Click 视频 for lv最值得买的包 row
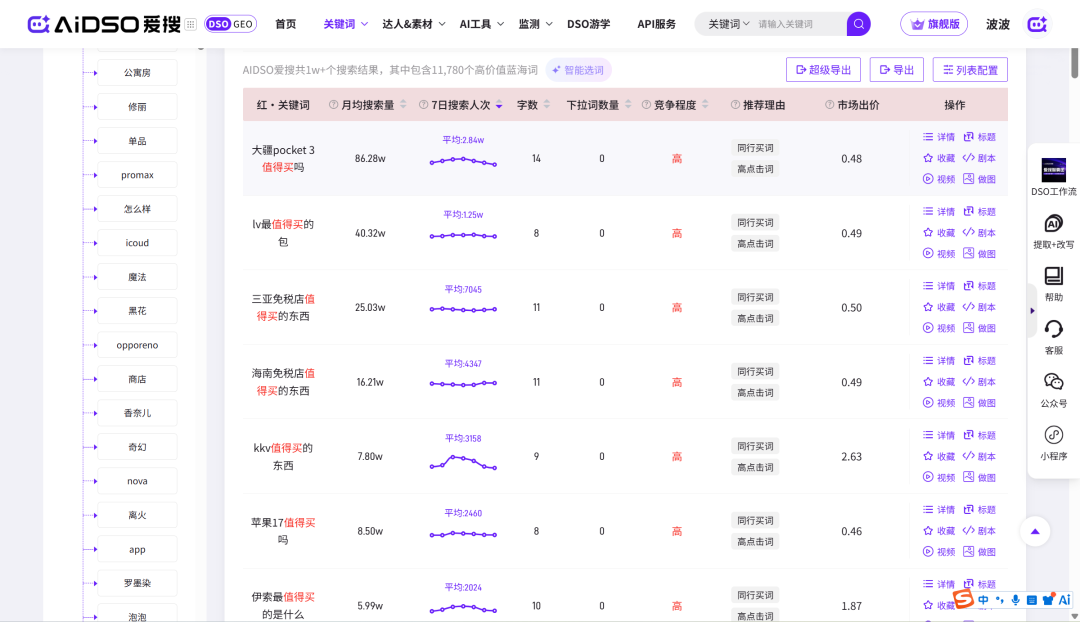The width and height of the screenshot is (1080, 622). [x=938, y=254]
